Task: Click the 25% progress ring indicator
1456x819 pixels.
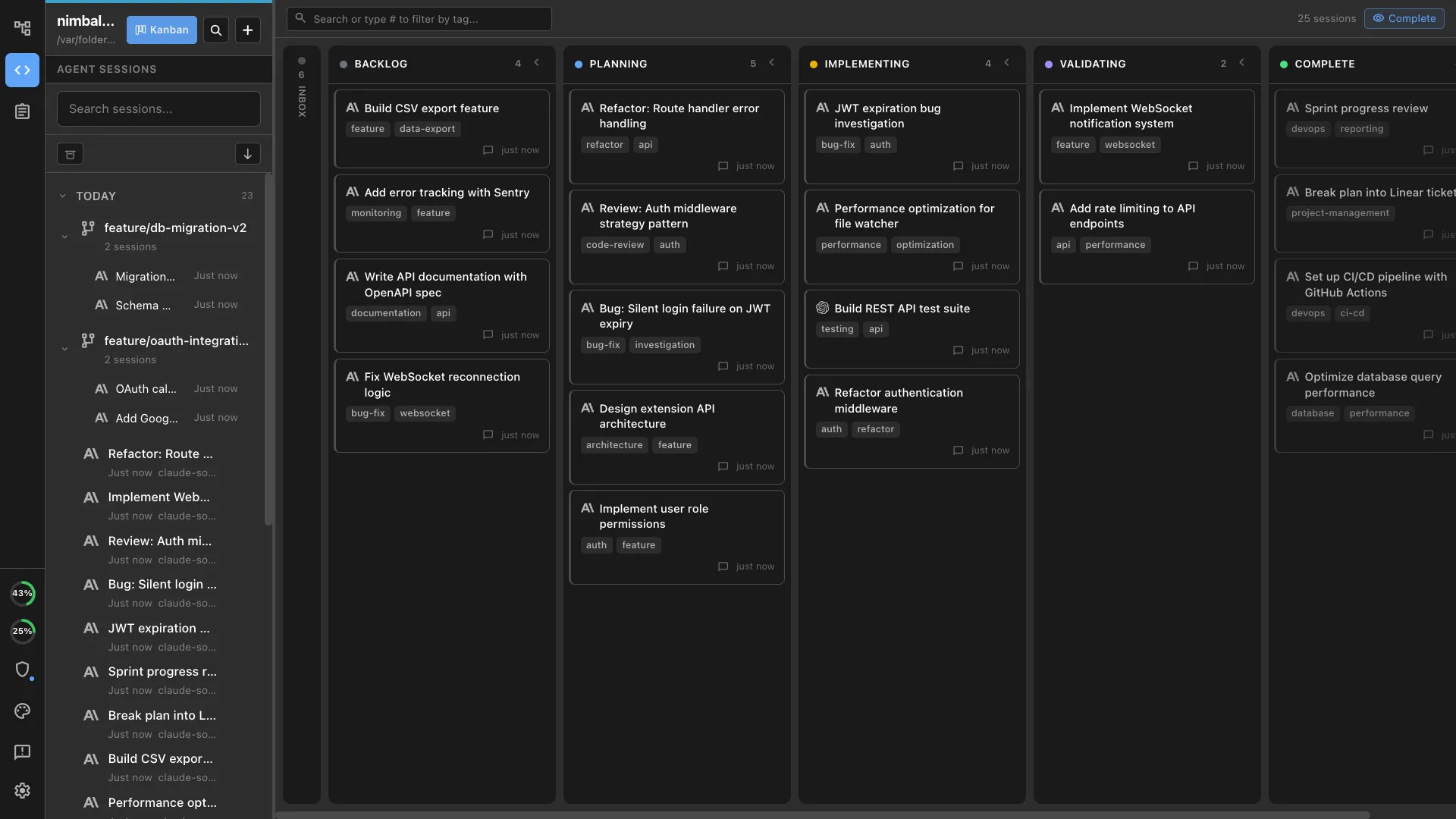Action: tap(22, 631)
